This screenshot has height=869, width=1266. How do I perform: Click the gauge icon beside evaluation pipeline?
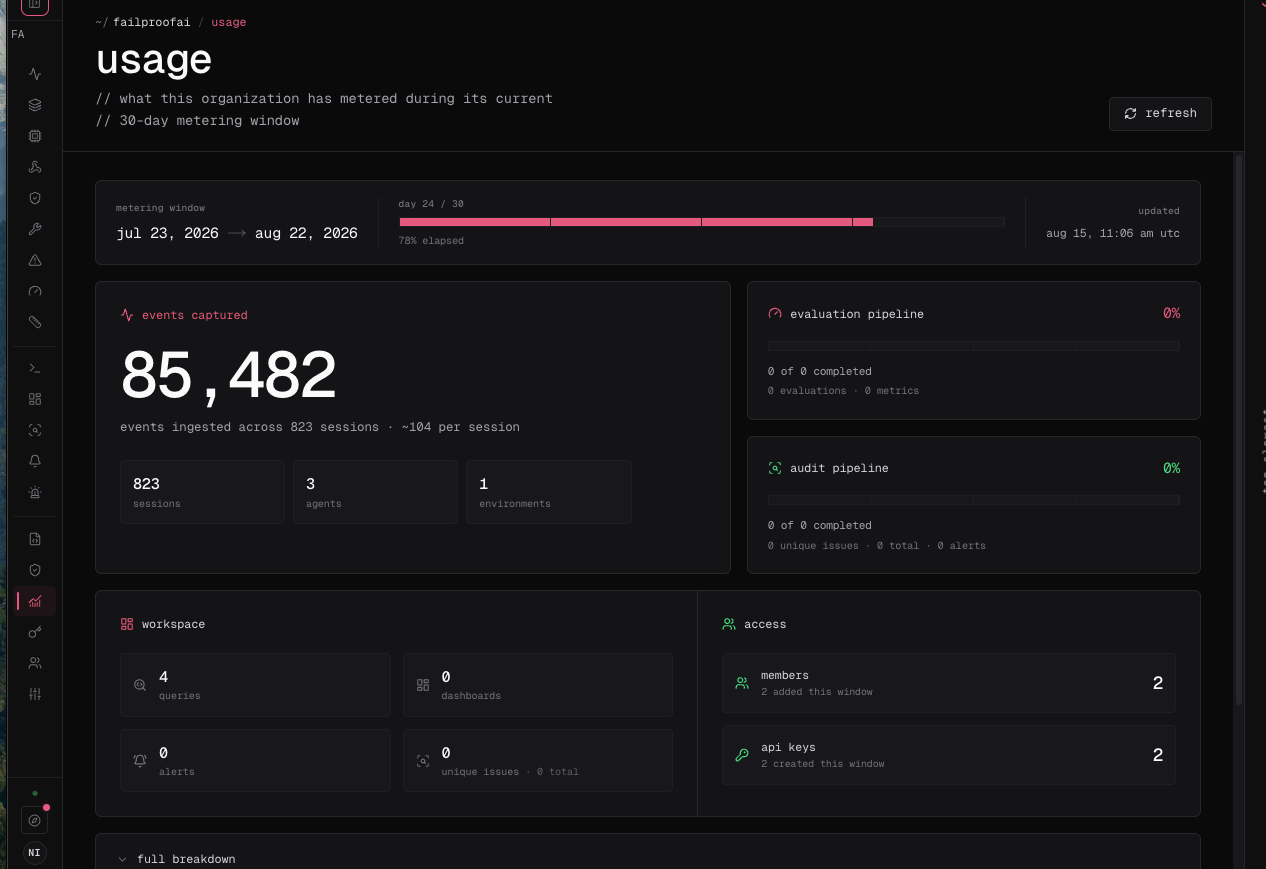[775, 314]
